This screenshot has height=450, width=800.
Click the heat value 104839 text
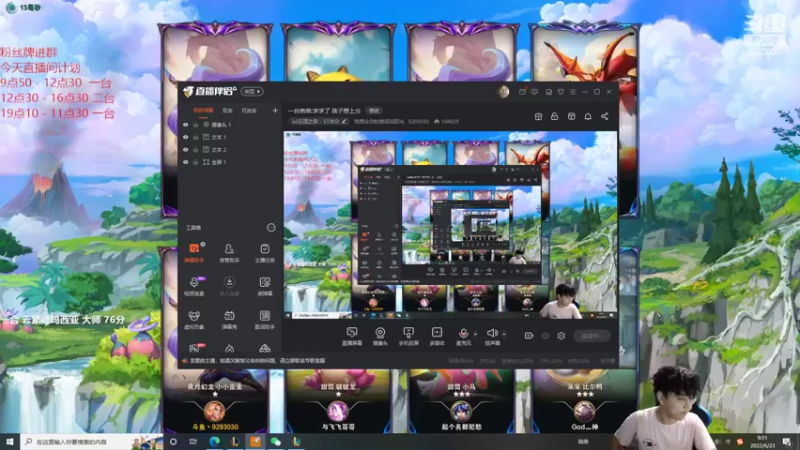(x=450, y=121)
